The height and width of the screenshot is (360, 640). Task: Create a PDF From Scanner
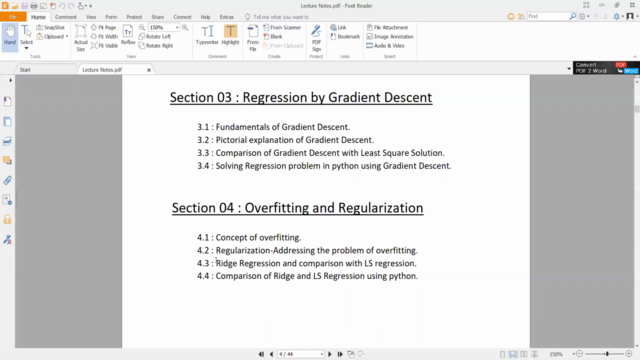(x=282, y=27)
